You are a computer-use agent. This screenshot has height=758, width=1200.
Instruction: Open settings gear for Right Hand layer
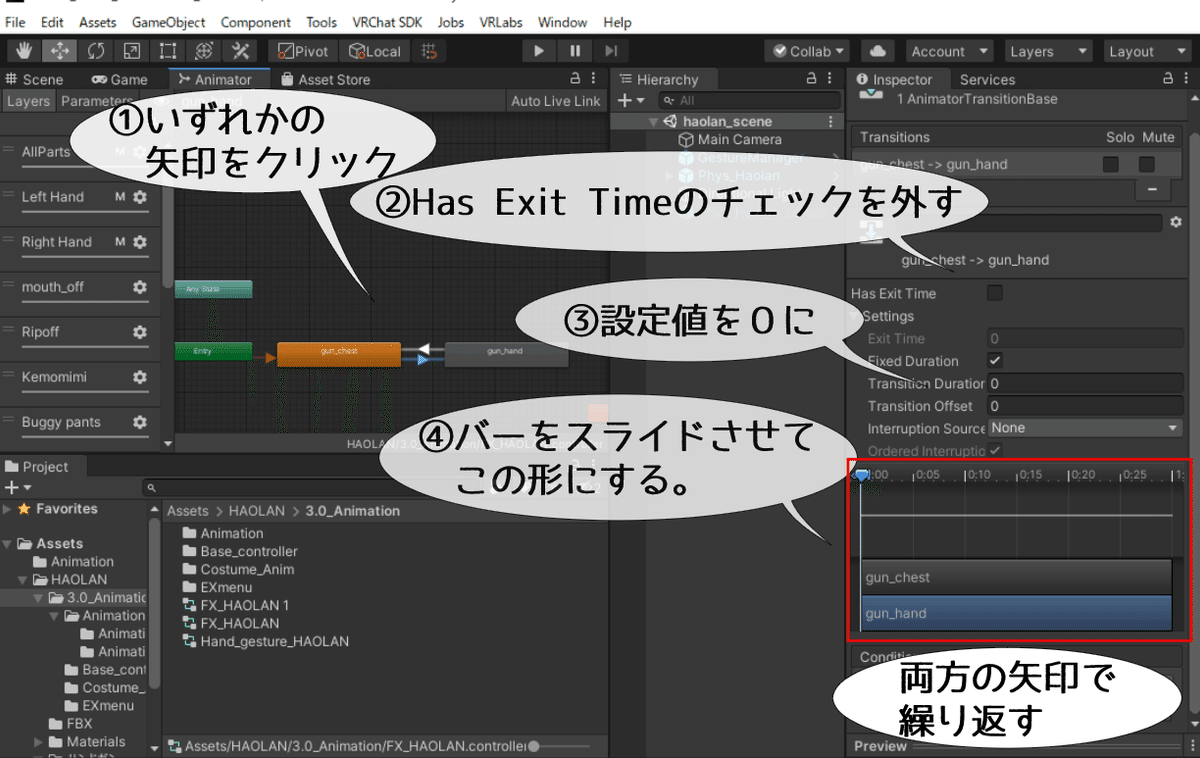pos(140,242)
